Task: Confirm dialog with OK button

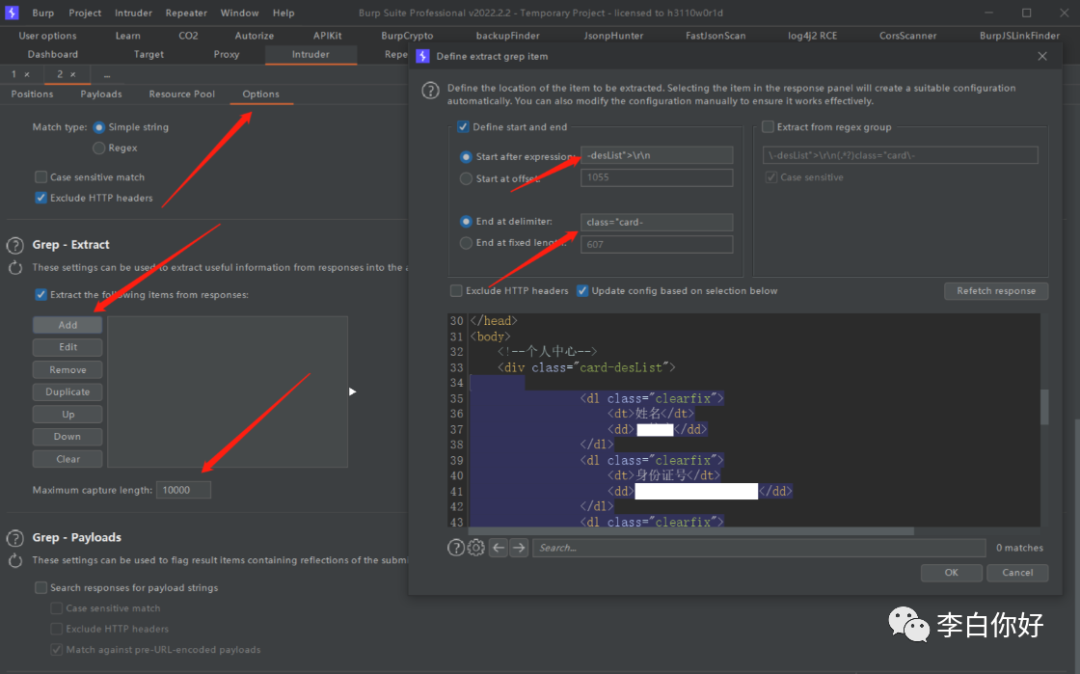Action: [x=951, y=573]
